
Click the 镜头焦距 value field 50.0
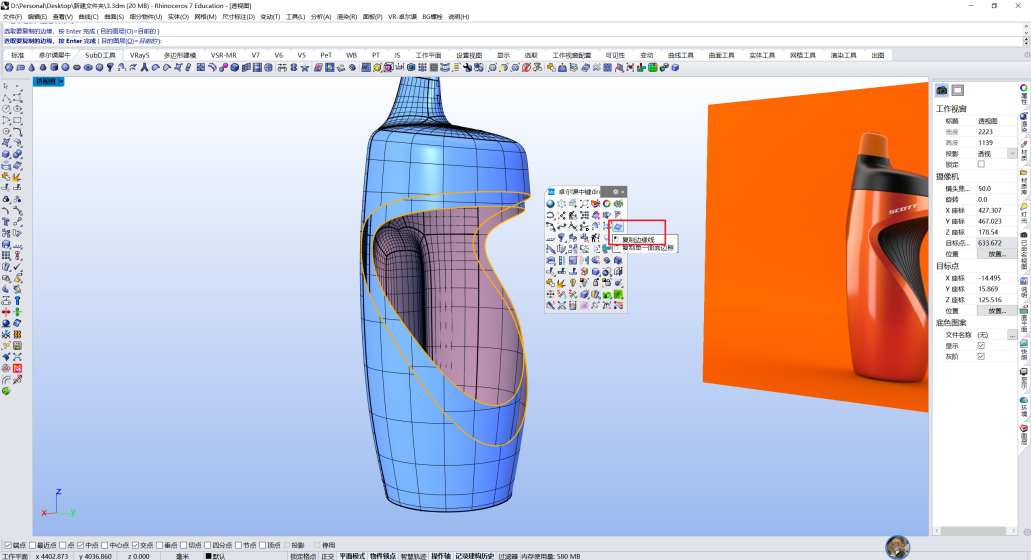point(996,189)
